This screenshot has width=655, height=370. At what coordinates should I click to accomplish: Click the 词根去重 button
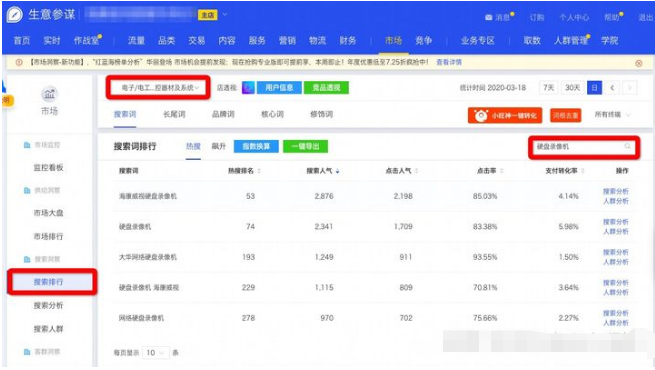point(565,115)
